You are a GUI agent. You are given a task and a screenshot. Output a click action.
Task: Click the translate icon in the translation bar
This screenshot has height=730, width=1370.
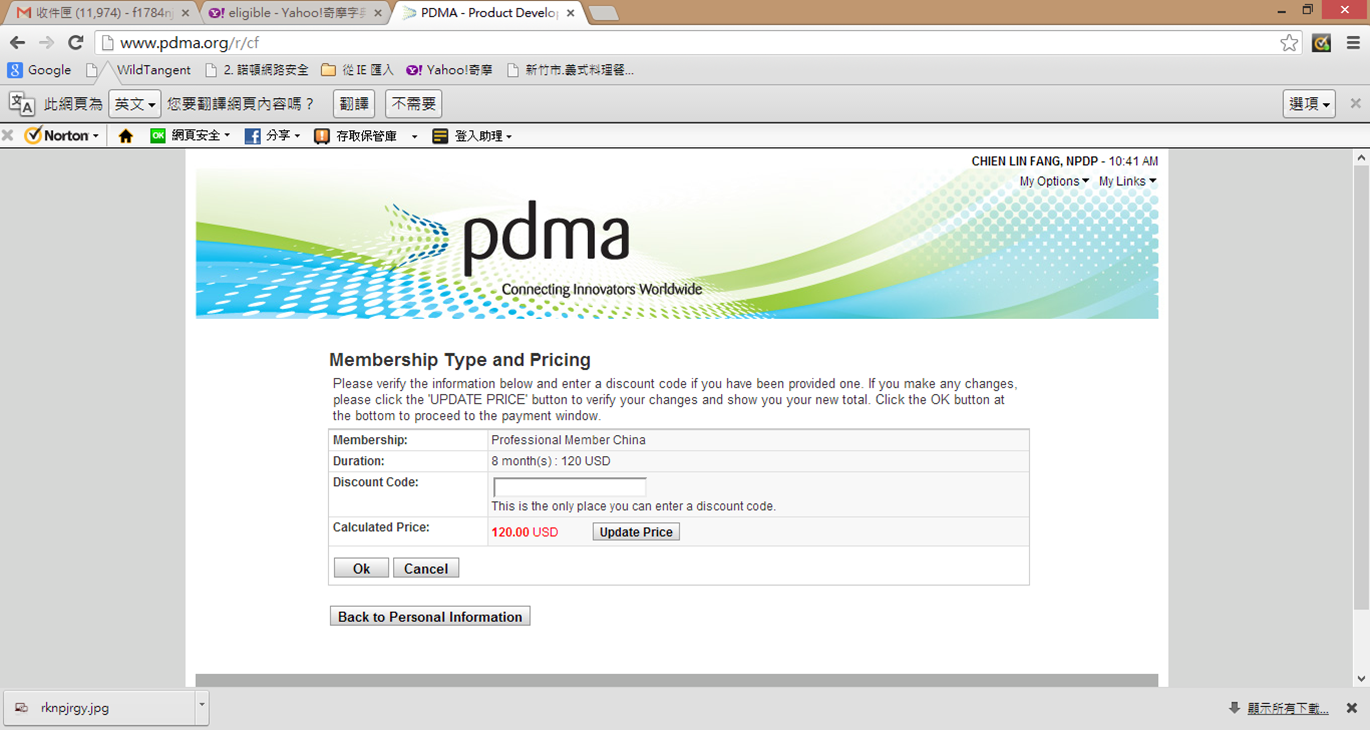pos(21,104)
